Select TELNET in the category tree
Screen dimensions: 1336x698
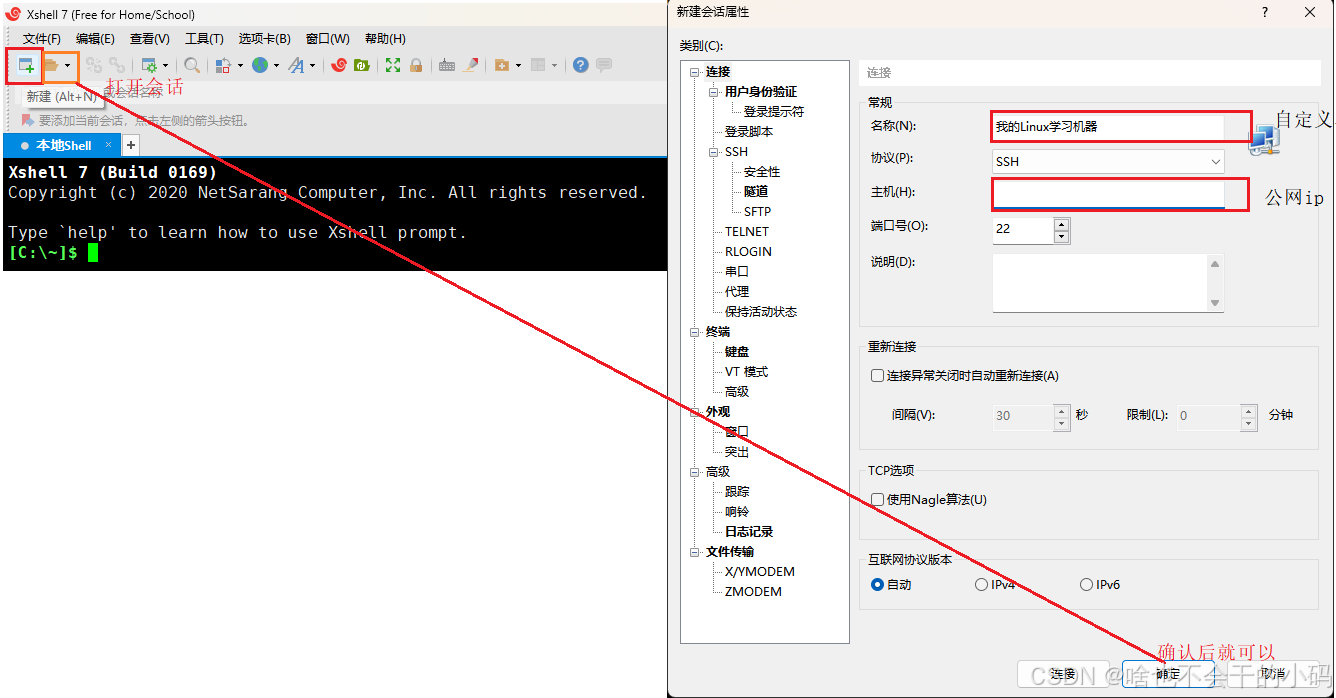747,231
